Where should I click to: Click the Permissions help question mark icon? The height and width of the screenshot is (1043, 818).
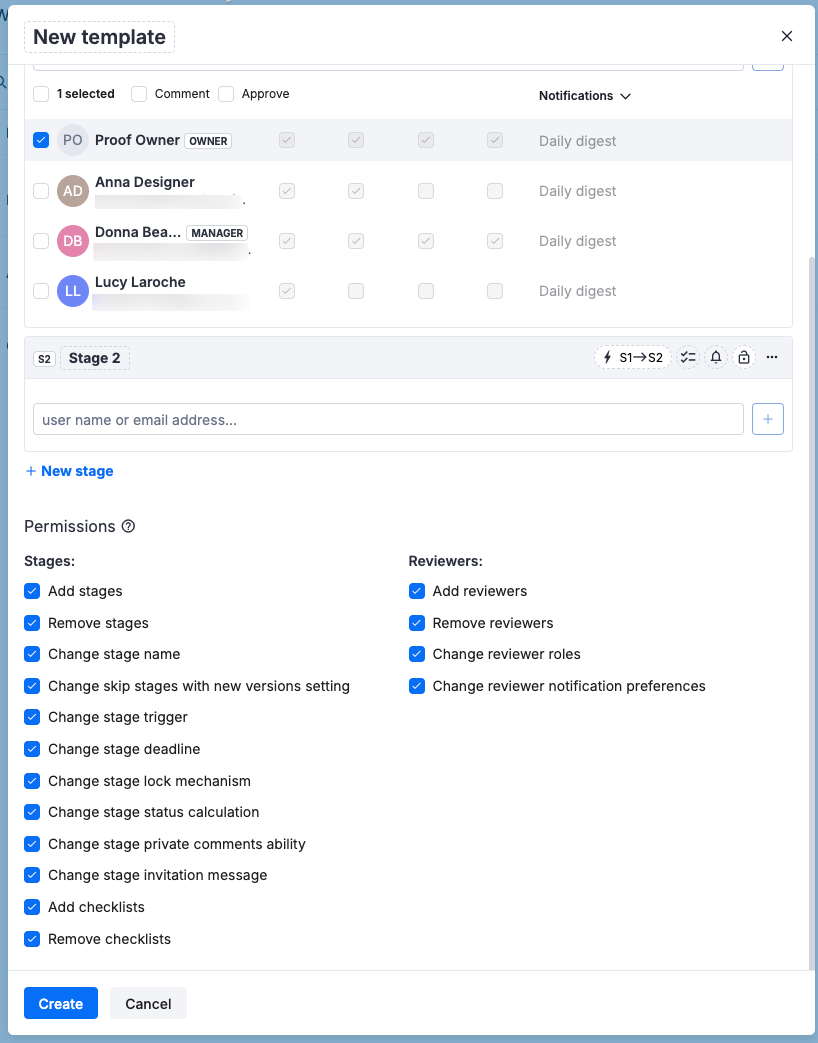[x=128, y=526]
